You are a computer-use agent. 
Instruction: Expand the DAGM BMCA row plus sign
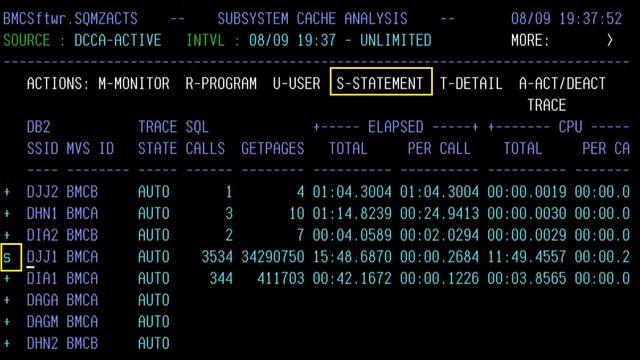point(7,322)
